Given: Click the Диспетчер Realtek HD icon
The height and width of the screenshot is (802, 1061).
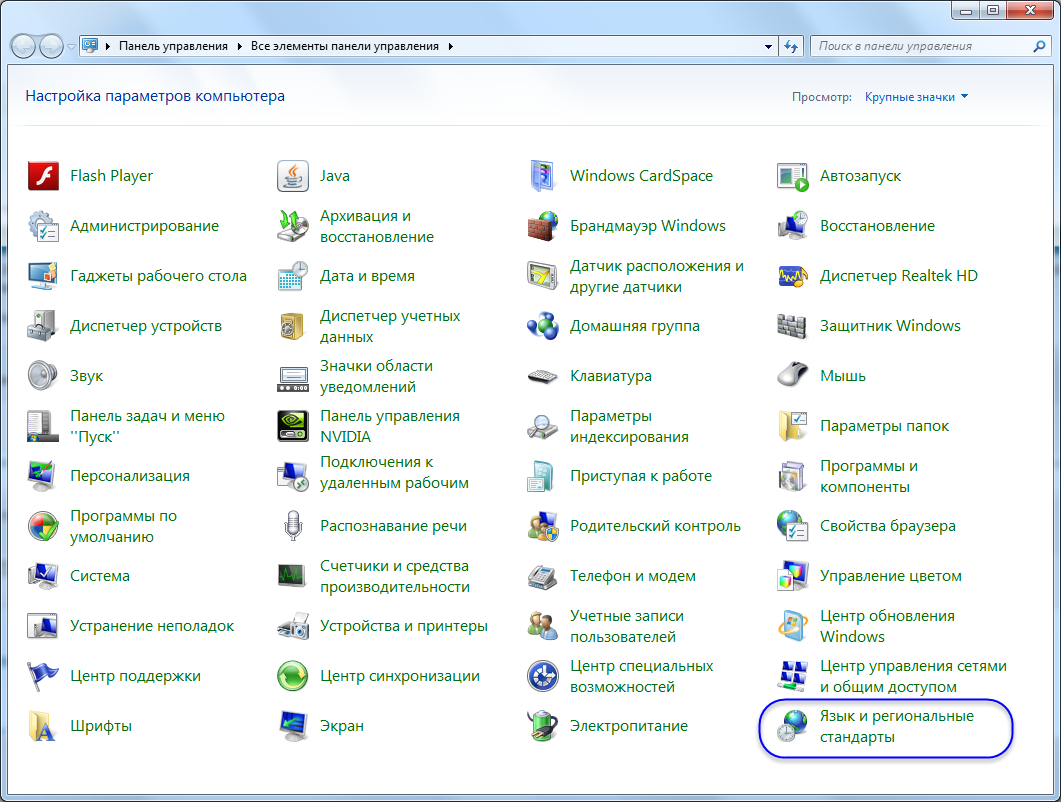Looking at the screenshot, I should pos(792,276).
